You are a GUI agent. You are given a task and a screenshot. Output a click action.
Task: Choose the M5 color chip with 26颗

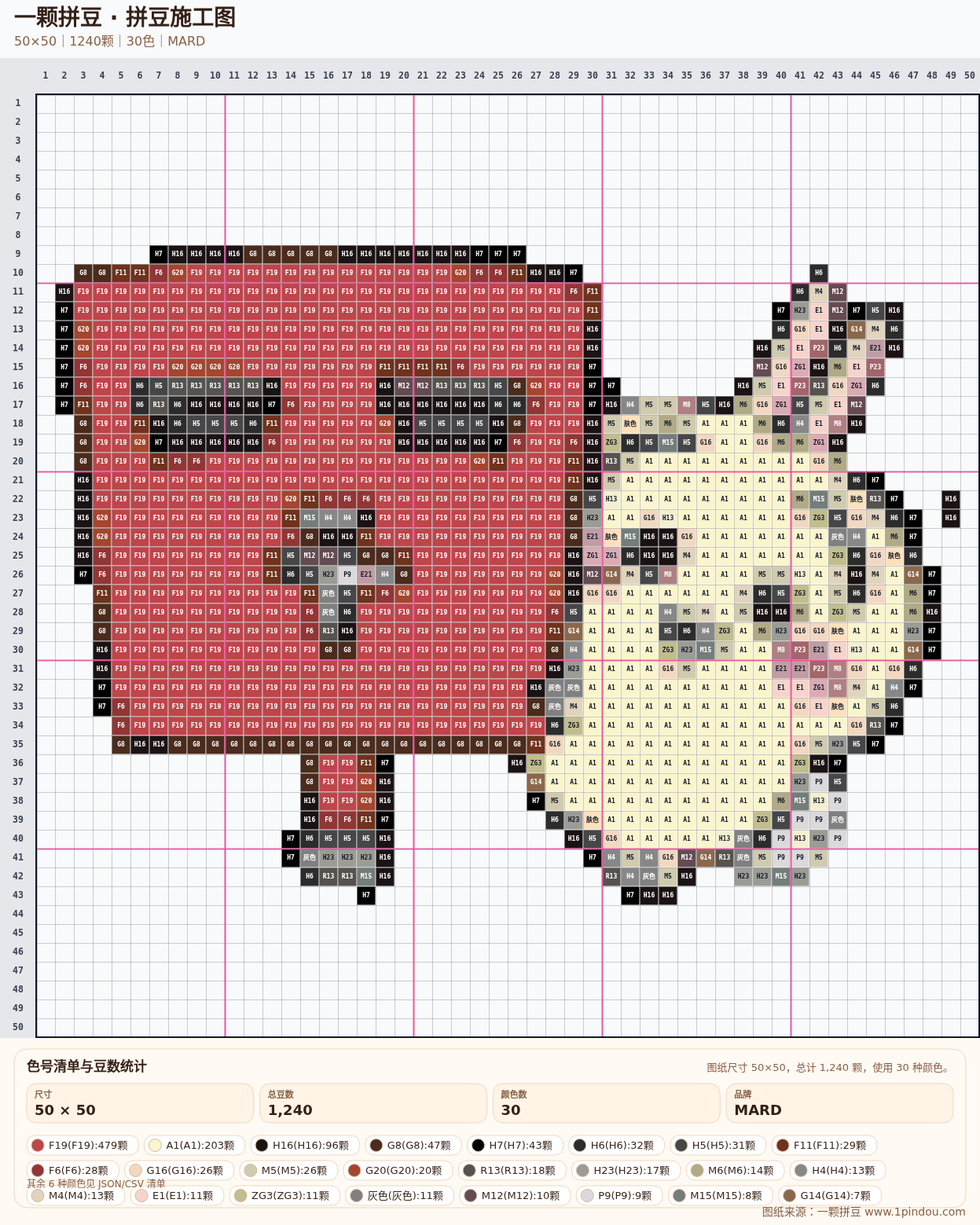[288, 1171]
